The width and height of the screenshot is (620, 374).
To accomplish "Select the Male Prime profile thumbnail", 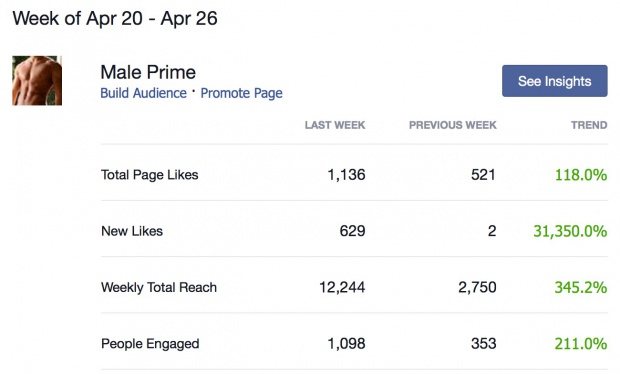I will pyautogui.click(x=37, y=81).
